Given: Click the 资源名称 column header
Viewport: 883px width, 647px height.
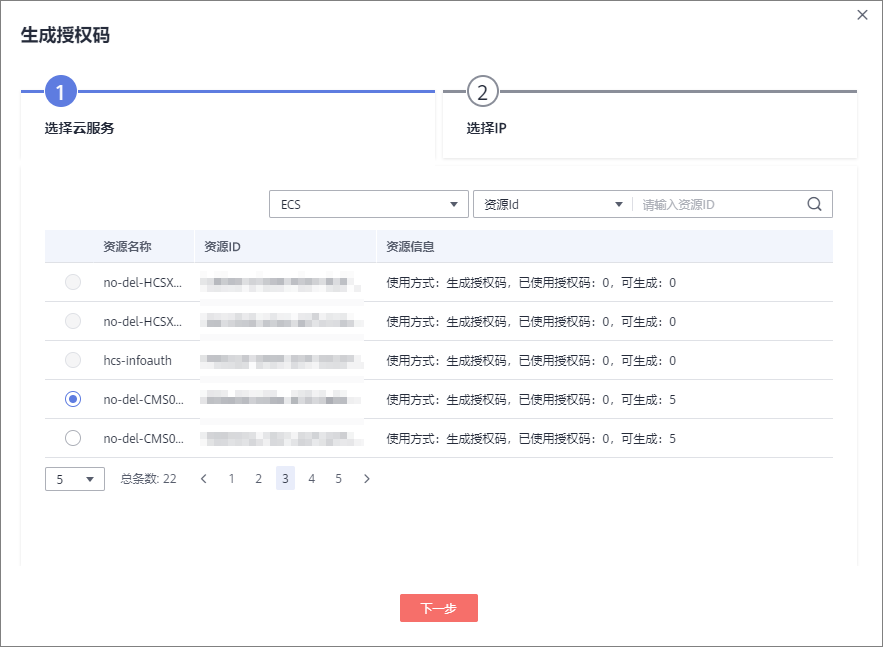Looking at the screenshot, I should (x=127, y=247).
